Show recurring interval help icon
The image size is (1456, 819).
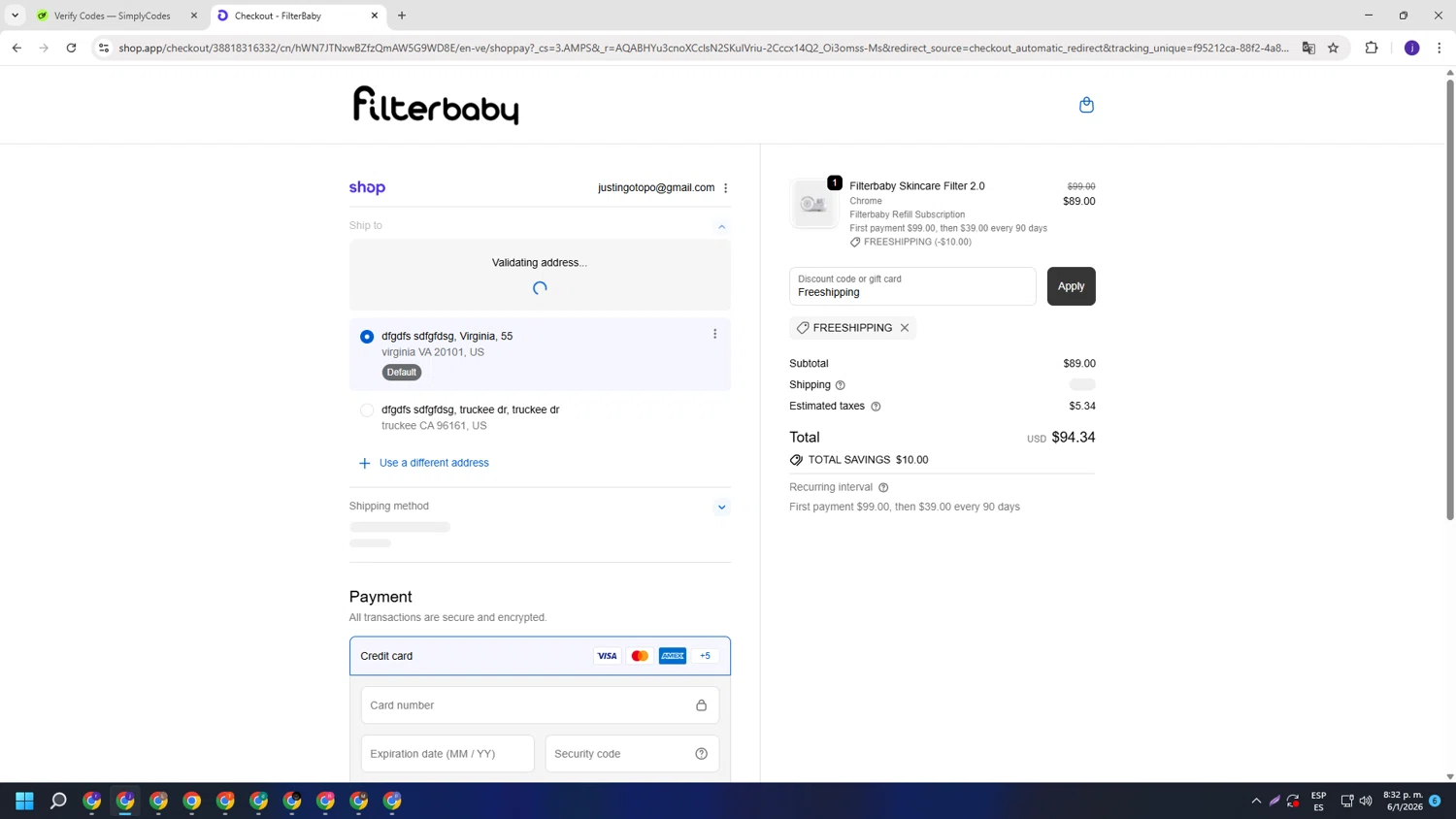(883, 488)
